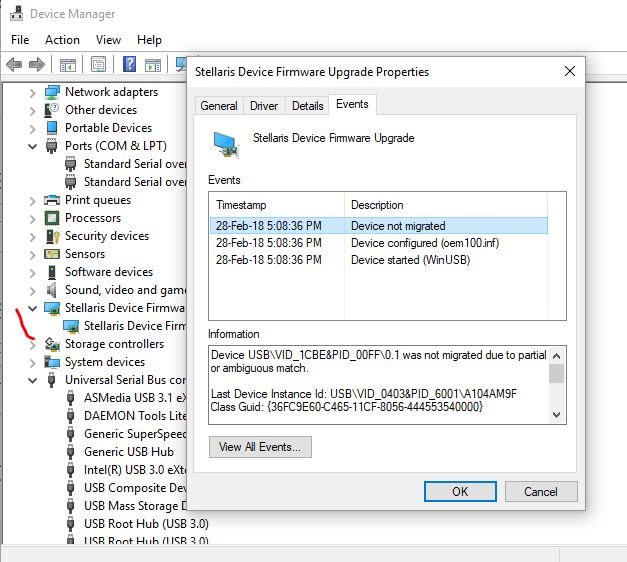Switch to the Driver tab
This screenshot has height=562, width=627.
tap(264, 106)
